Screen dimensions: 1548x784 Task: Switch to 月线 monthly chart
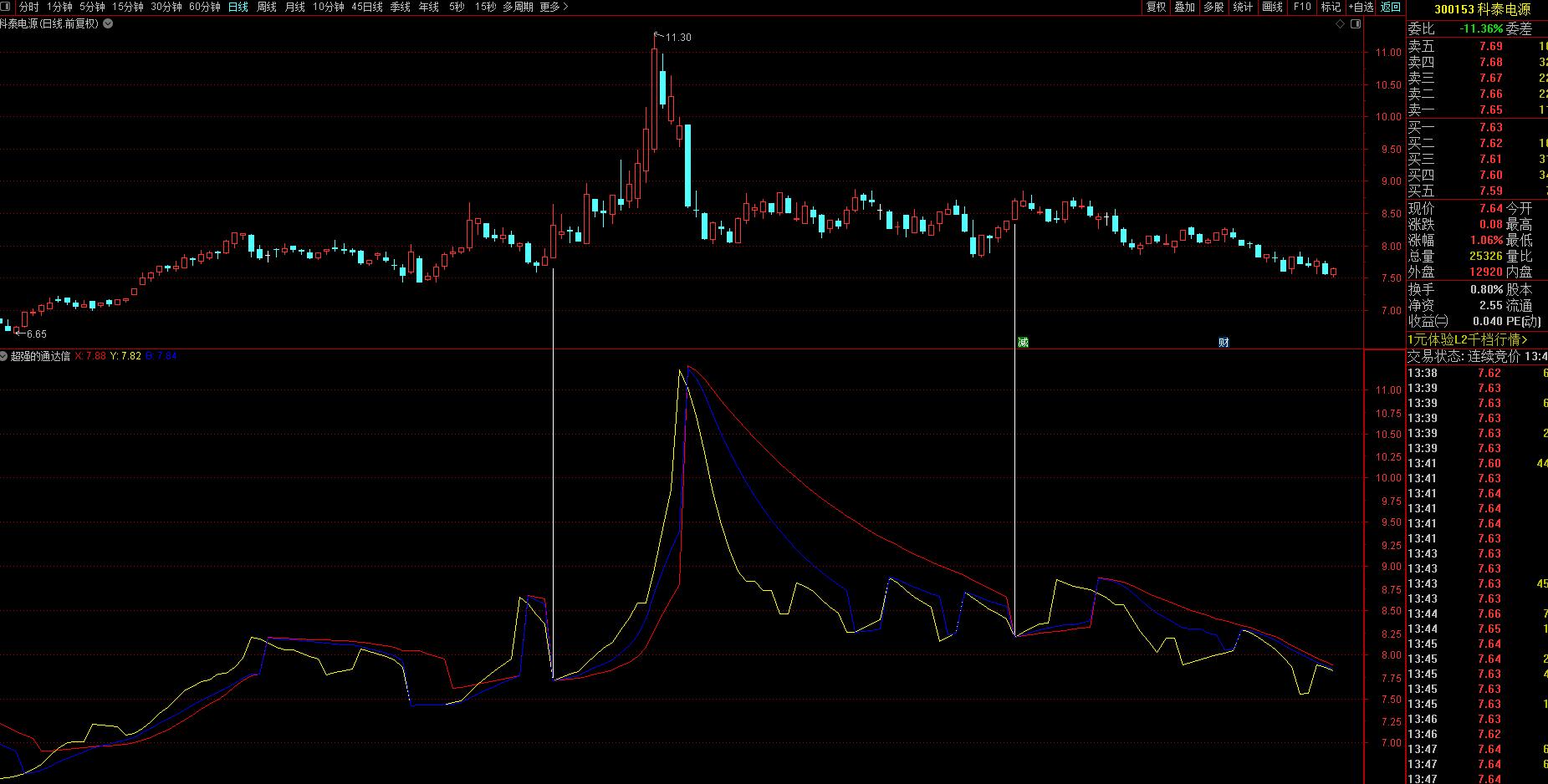tap(295, 7)
